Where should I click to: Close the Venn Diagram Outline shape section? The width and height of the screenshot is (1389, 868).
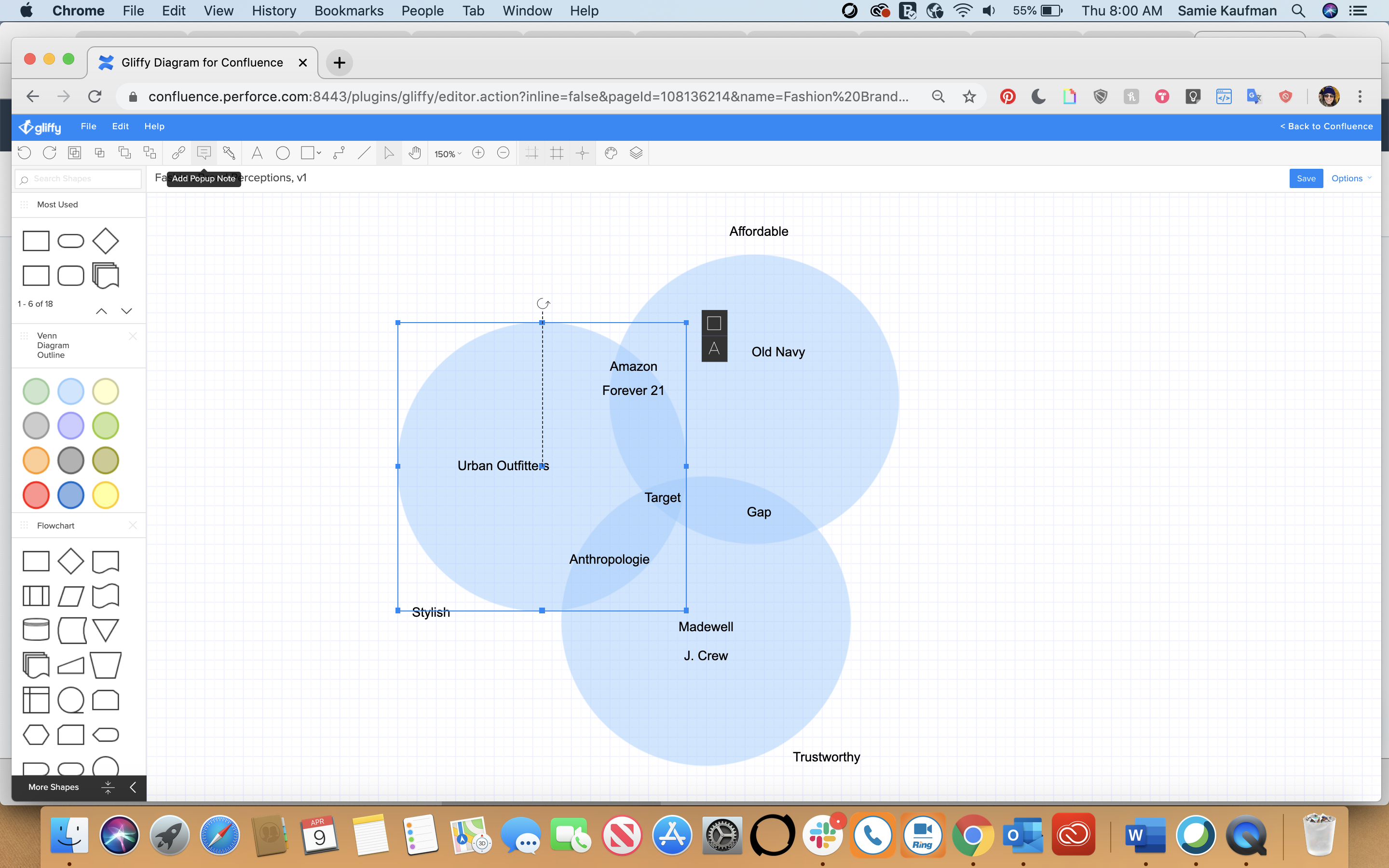[x=133, y=336]
